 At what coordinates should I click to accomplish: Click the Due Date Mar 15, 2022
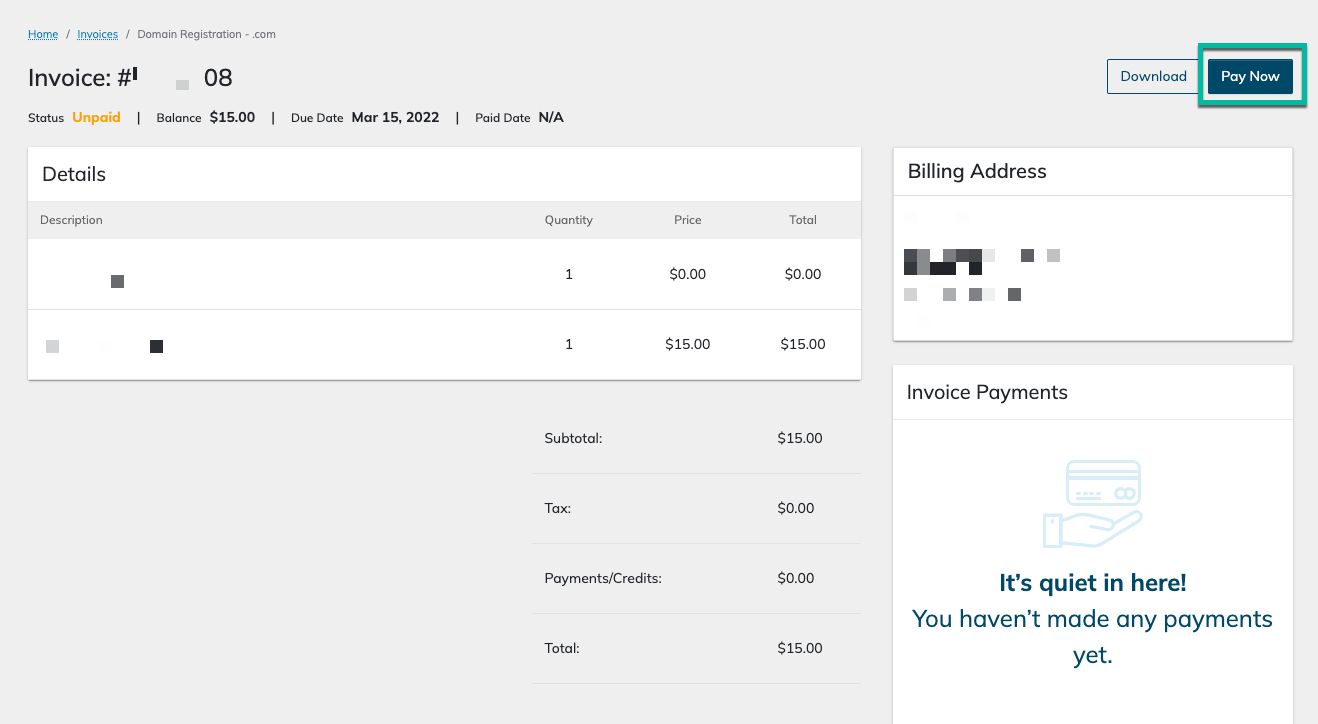pyautogui.click(x=395, y=117)
